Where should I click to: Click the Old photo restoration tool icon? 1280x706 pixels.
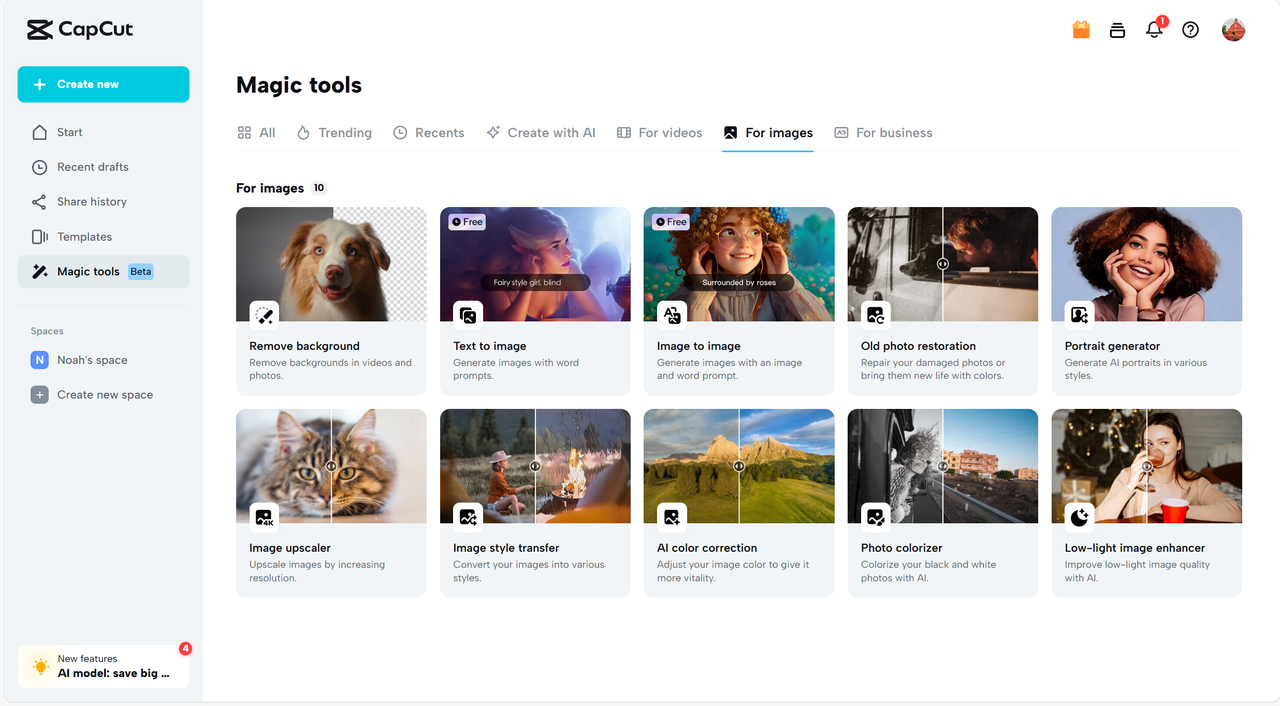pos(876,316)
